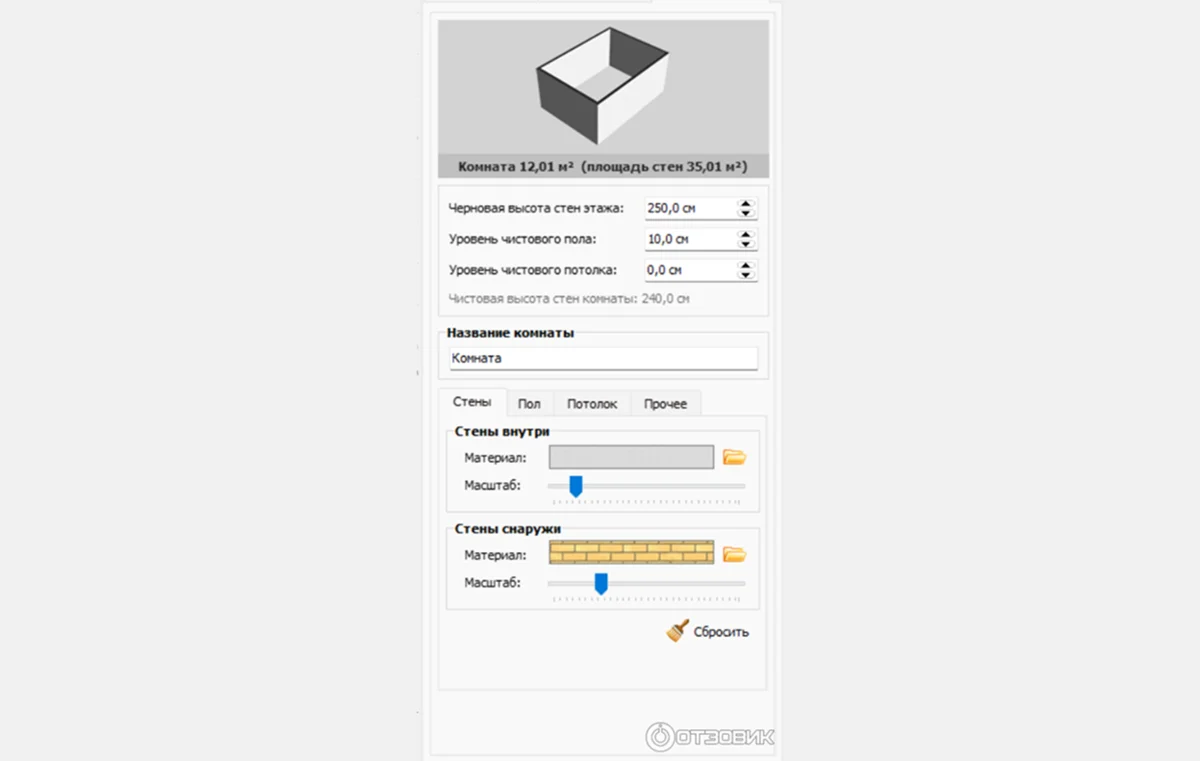Image resolution: width=1200 pixels, height=761 pixels.
Task: Click the brush icon next to Сбросить
Action: 678,631
